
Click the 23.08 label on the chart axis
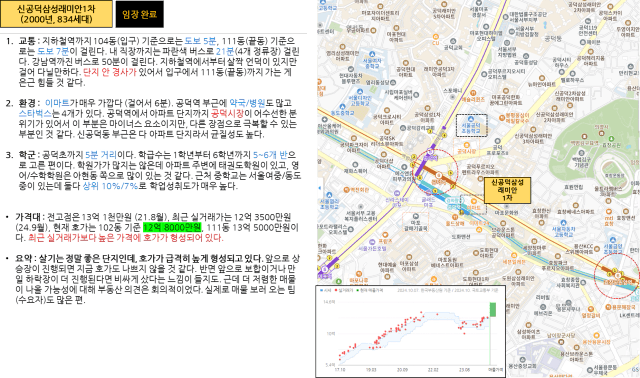pos(464,369)
